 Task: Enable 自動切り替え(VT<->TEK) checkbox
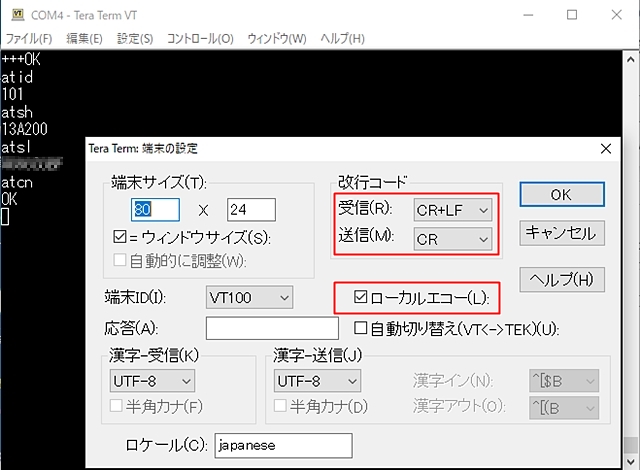362,327
